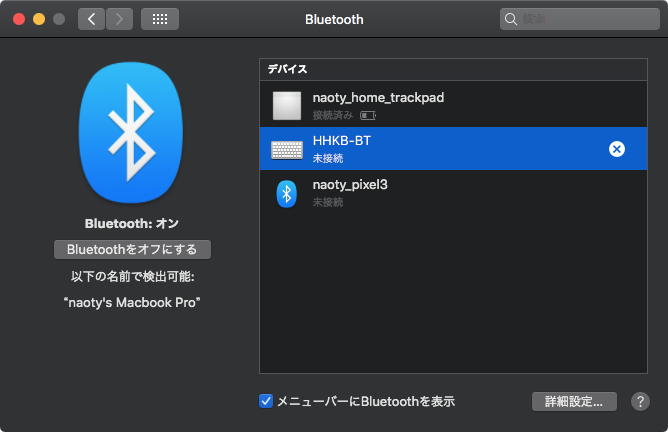Click the trackpad battery level indicator
Image resolution: width=668 pixels, height=432 pixels.
367,116
